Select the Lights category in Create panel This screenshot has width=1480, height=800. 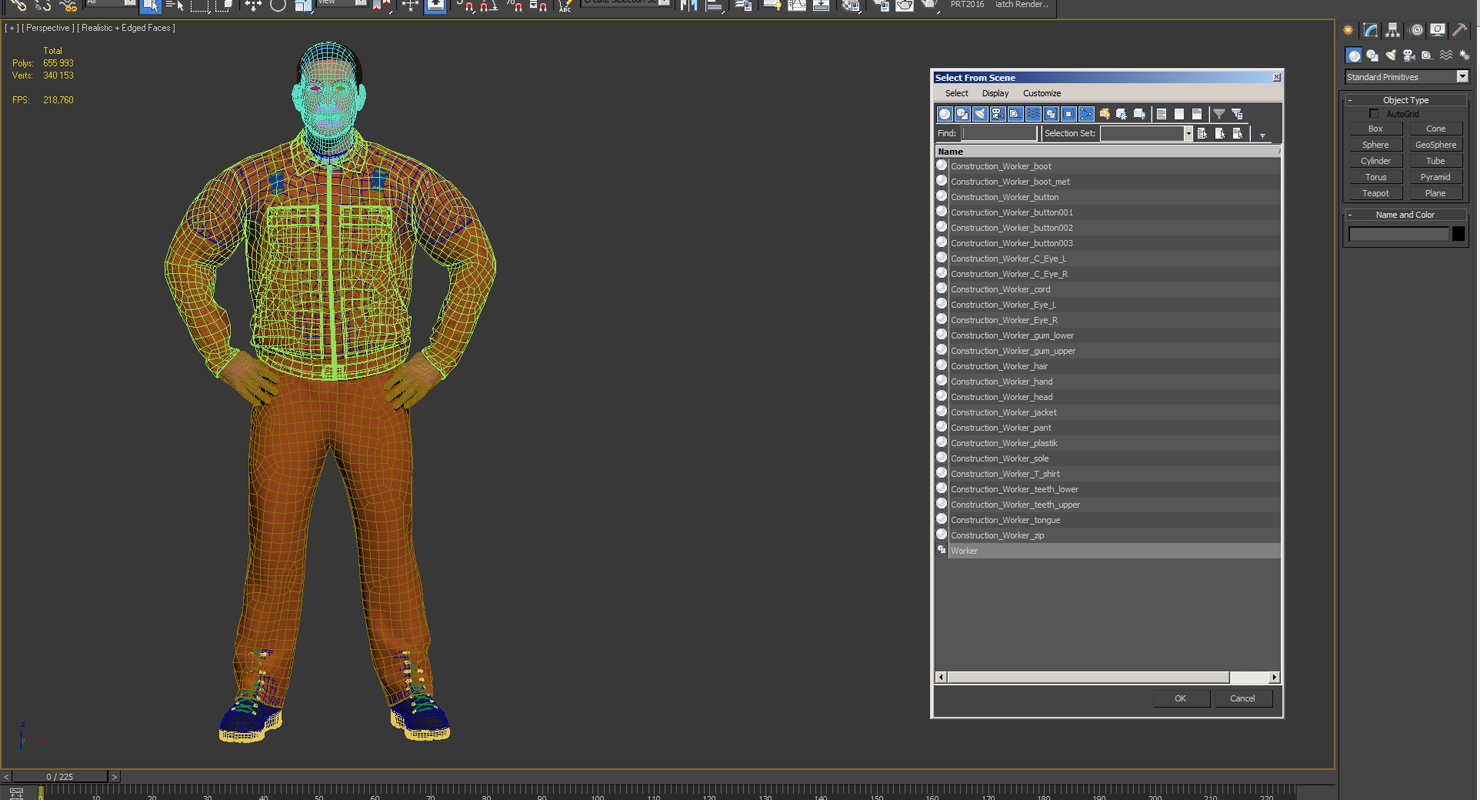pyautogui.click(x=1390, y=55)
